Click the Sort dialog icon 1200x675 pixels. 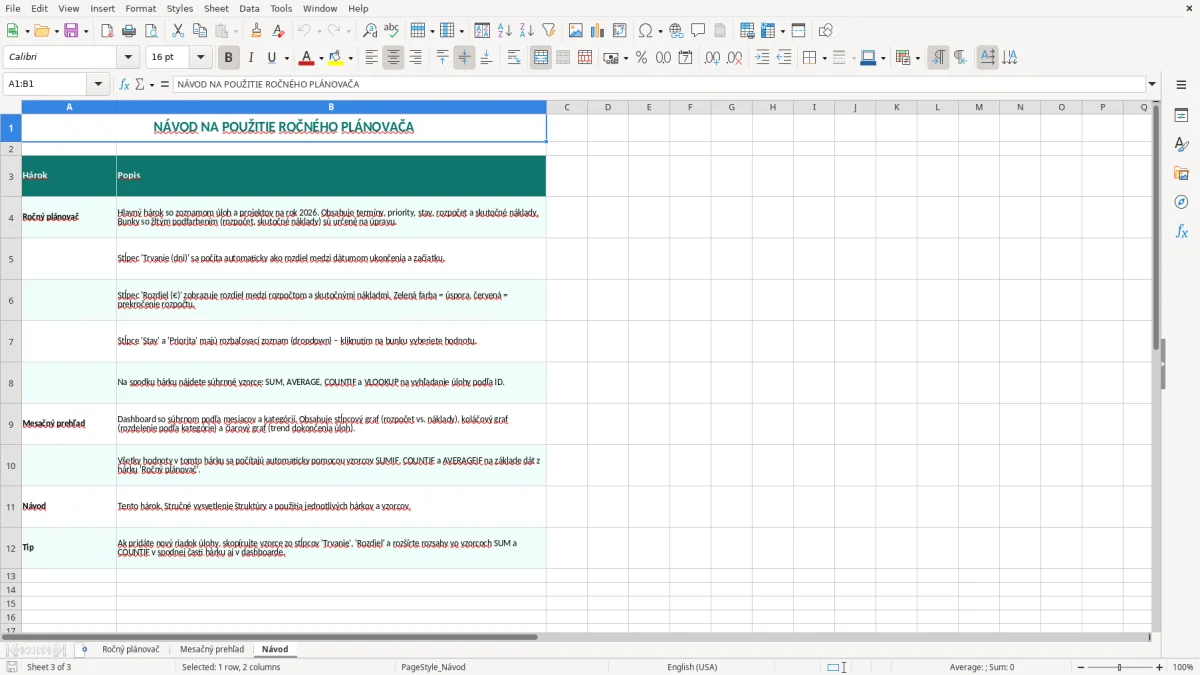pyautogui.click(x=482, y=31)
